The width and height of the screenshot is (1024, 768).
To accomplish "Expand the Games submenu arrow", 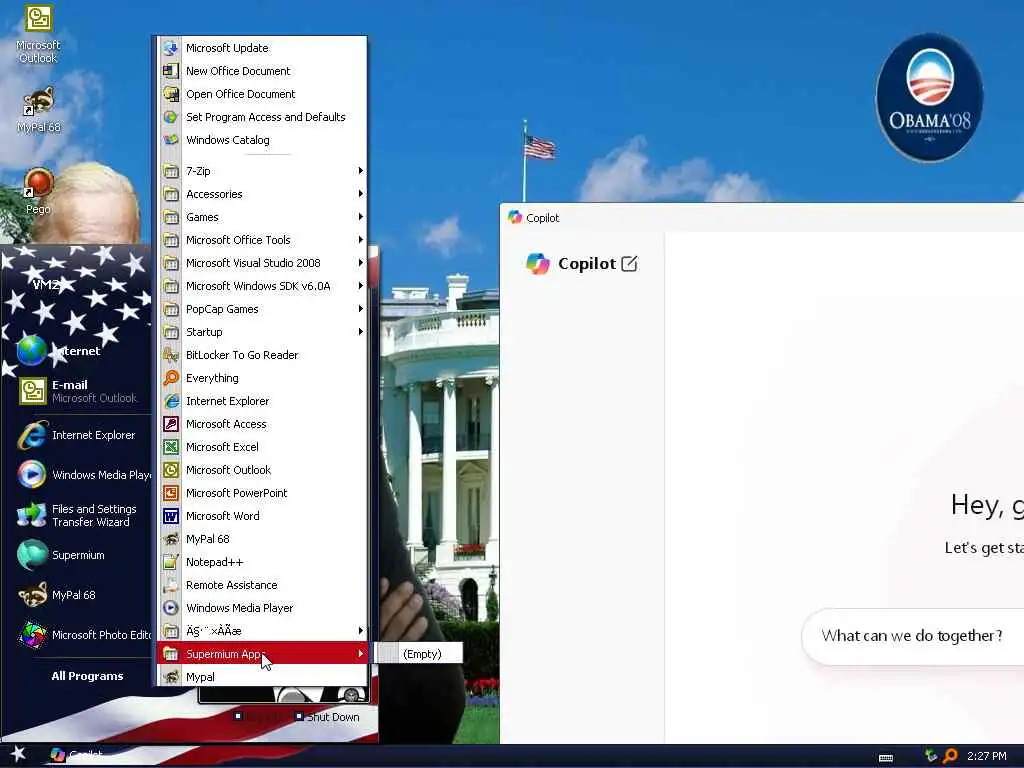I will 360,217.
